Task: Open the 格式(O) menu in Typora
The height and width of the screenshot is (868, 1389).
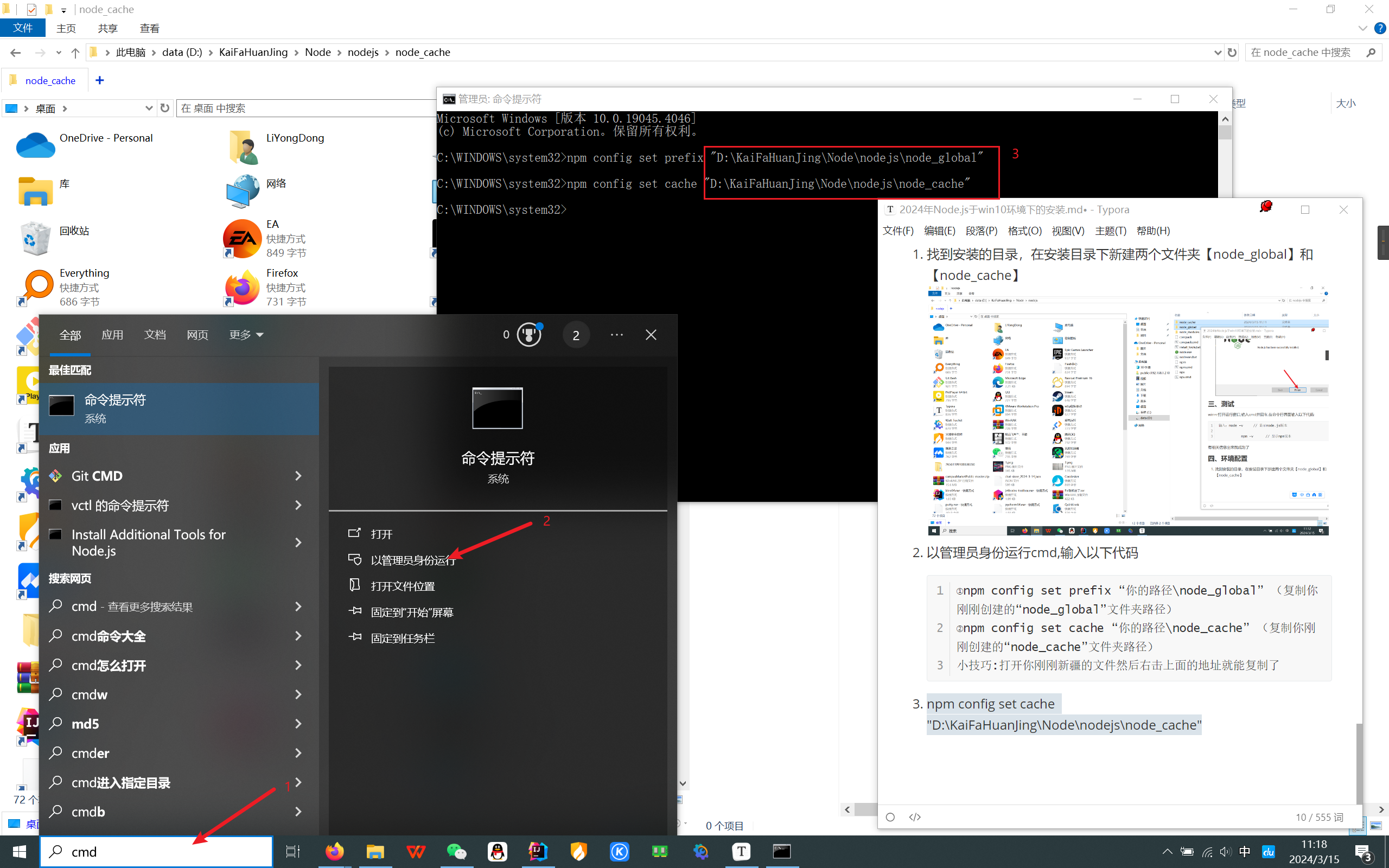Action: [1024, 231]
